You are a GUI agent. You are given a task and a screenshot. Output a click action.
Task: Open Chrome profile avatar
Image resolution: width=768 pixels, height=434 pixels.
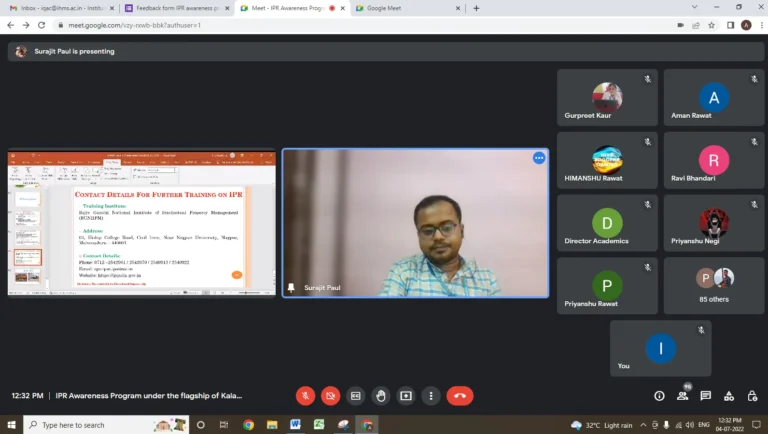746,25
